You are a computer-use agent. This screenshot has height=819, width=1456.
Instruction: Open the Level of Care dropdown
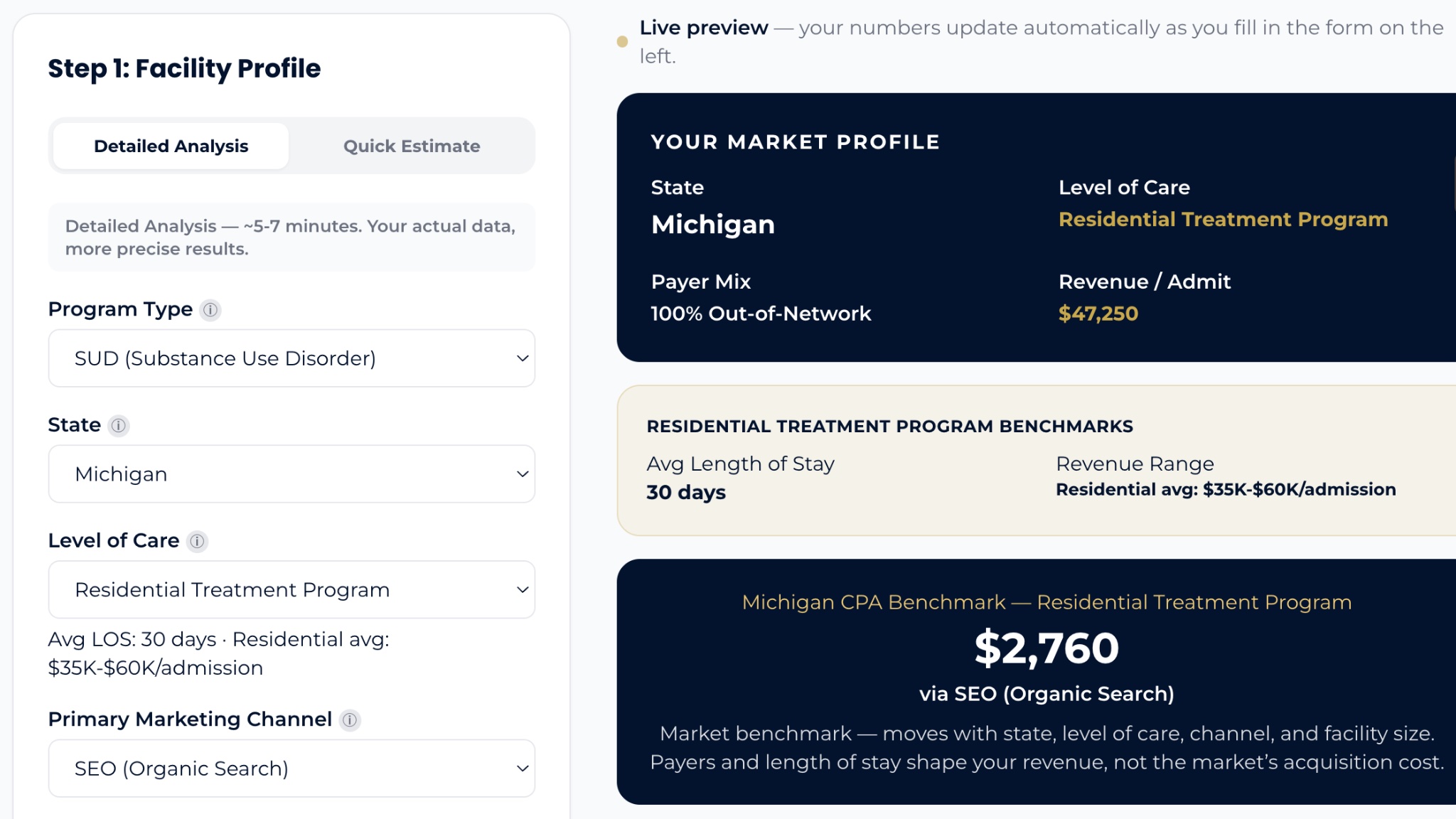[x=291, y=590]
